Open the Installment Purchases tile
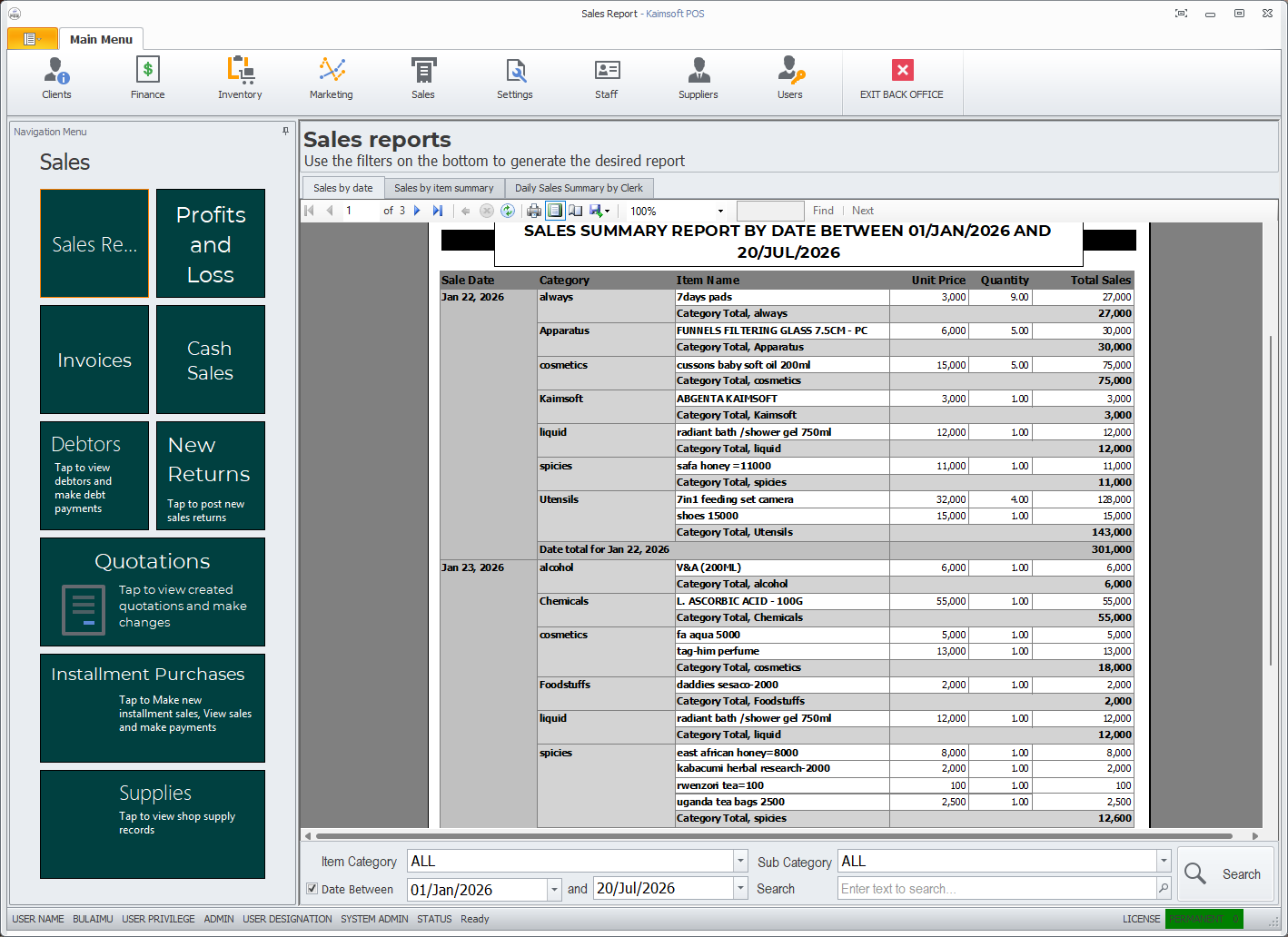 pos(153,708)
